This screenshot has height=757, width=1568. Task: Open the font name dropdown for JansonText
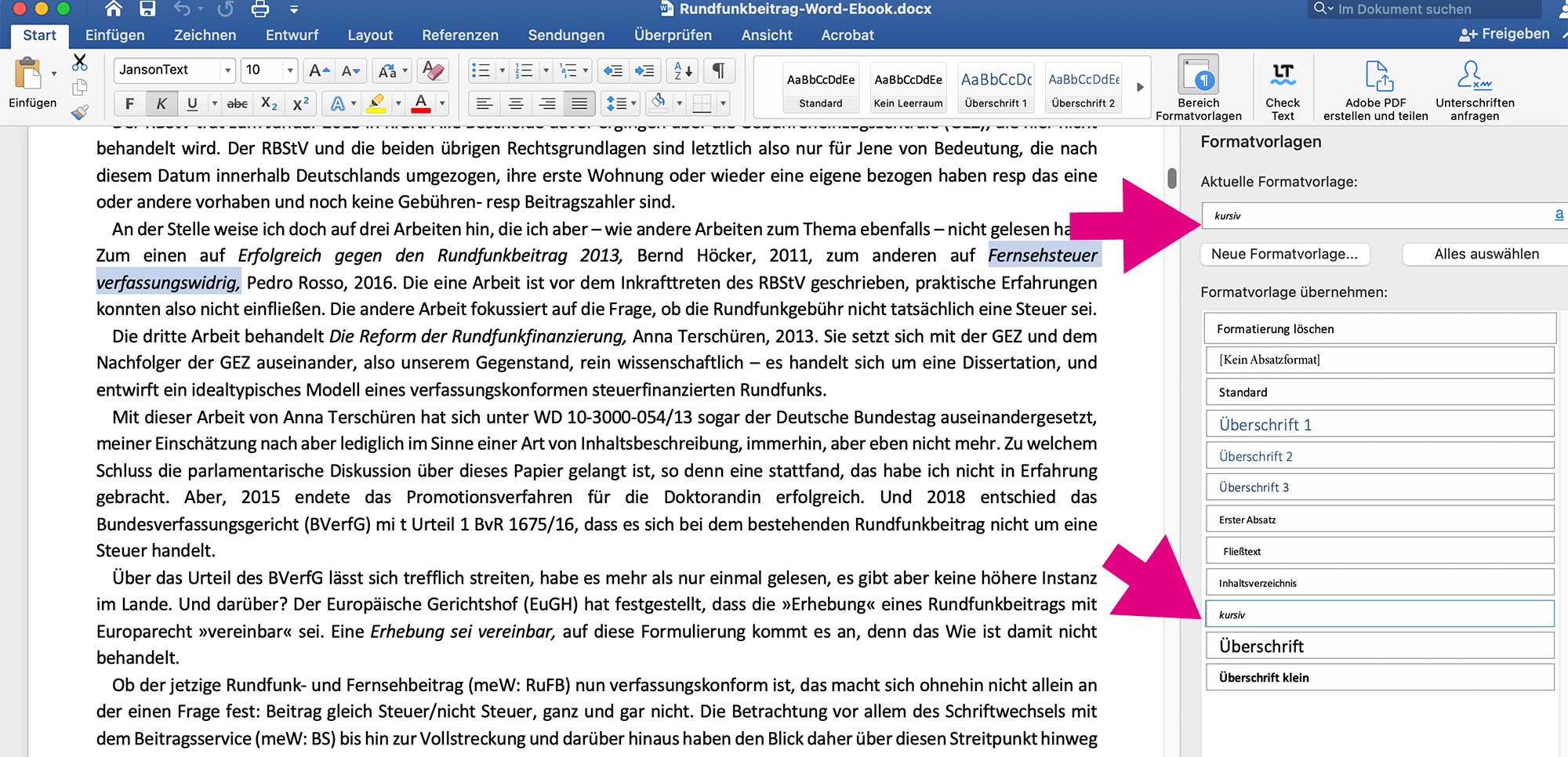pos(227,71)
